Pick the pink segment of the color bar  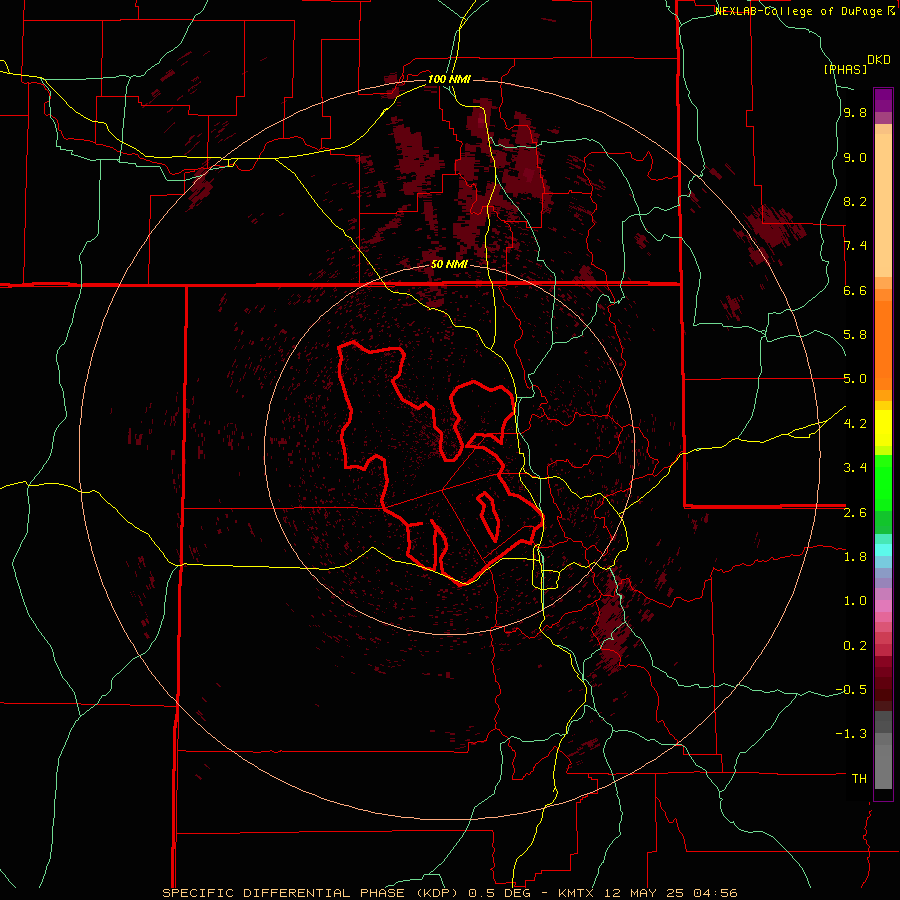883,606
